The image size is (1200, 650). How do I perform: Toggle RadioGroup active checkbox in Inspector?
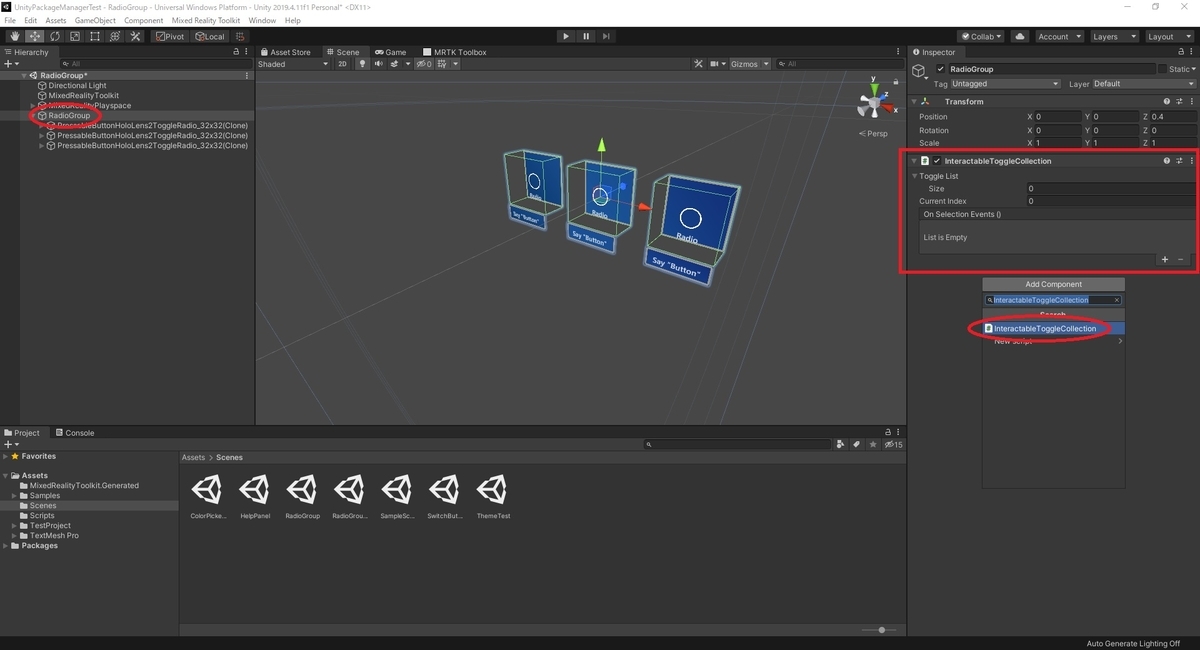pyautogui.click(x=940, y=69)
